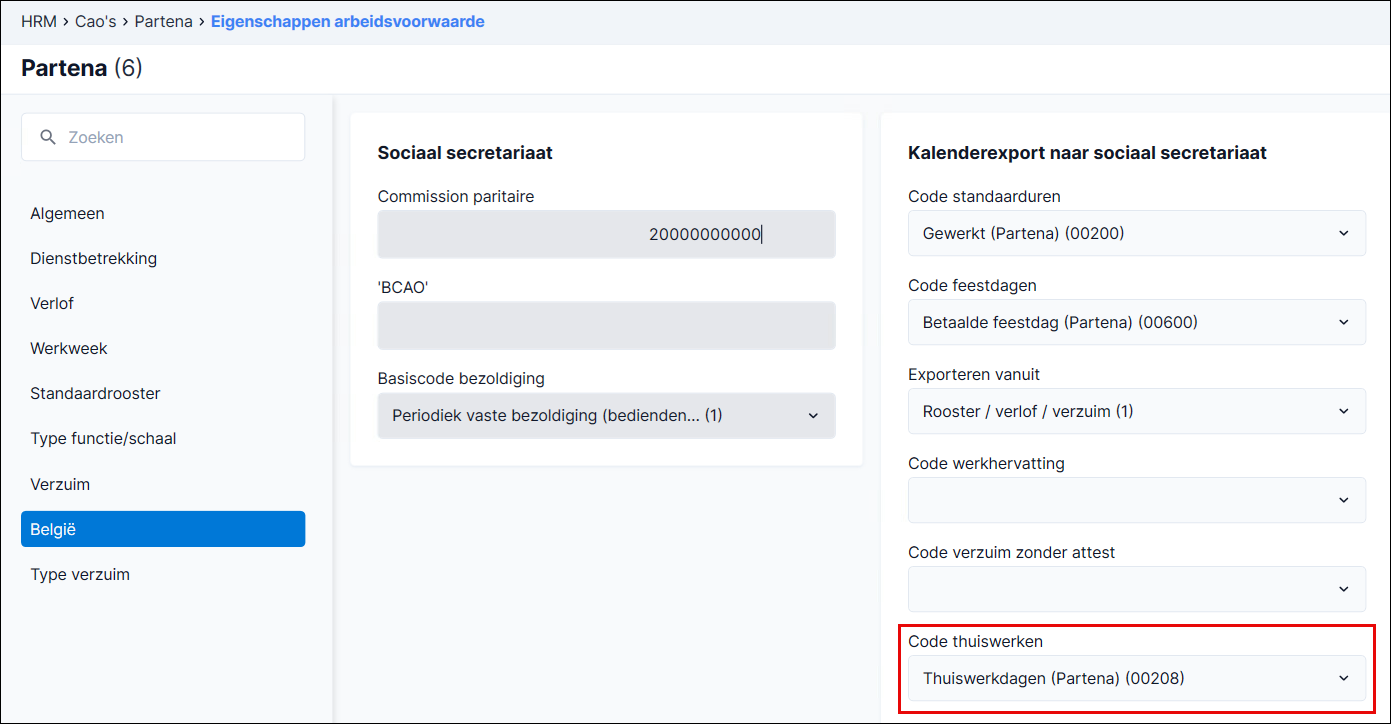Navigate to Cao's breadcrumb
The height and width of the screenshot is (724, 1391).
pos(96,21)
